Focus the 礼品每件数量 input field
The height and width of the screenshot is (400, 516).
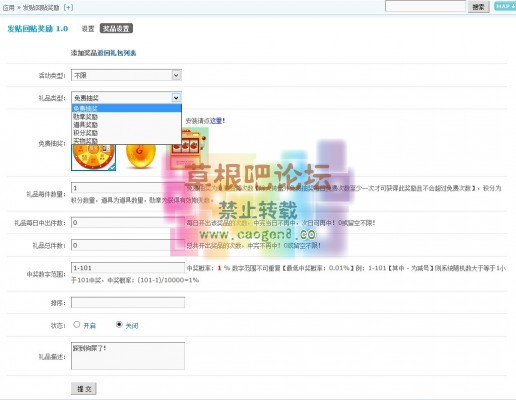[x=128, y=188]
